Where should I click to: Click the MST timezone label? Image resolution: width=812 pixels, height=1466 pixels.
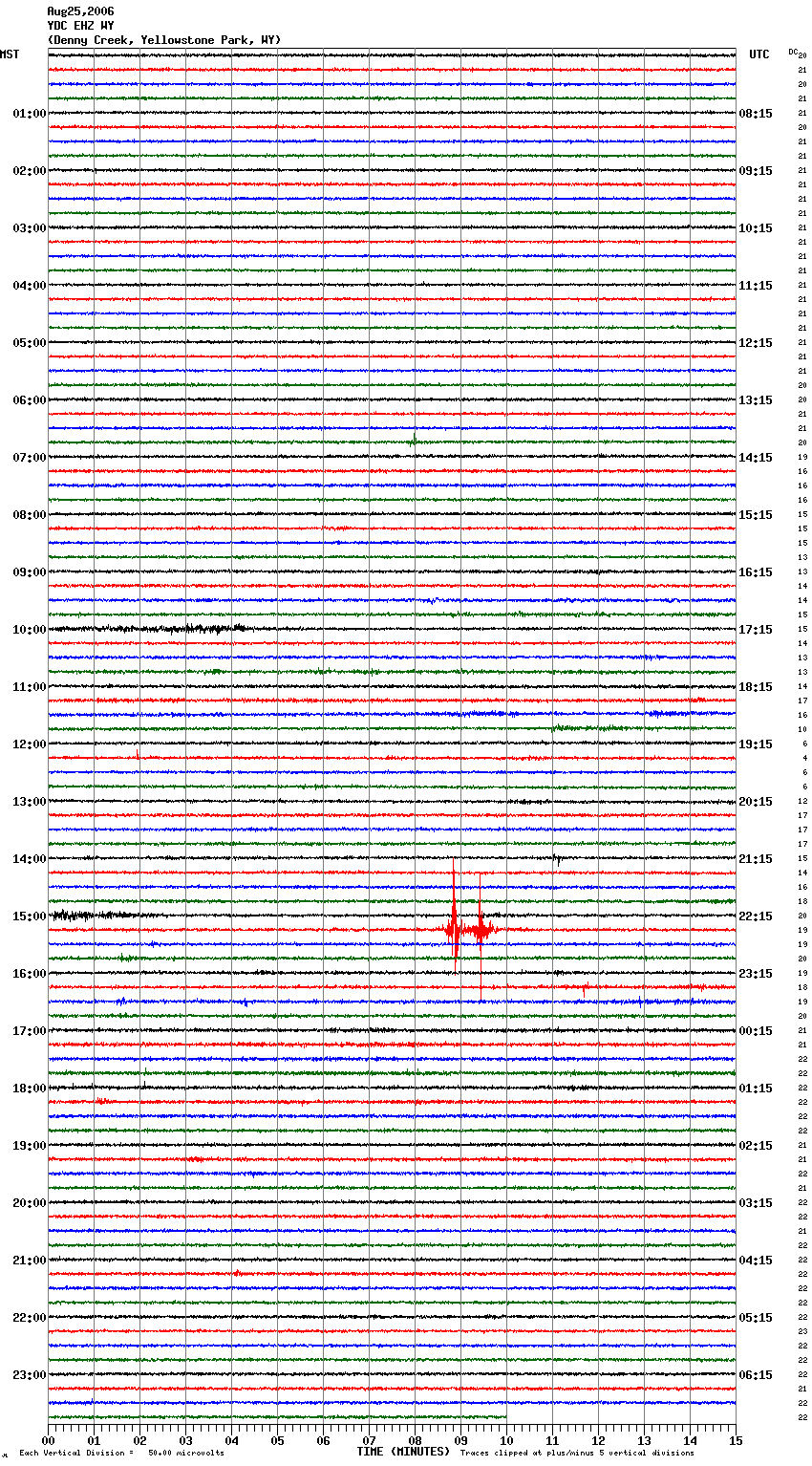click(x=10, y=54)
